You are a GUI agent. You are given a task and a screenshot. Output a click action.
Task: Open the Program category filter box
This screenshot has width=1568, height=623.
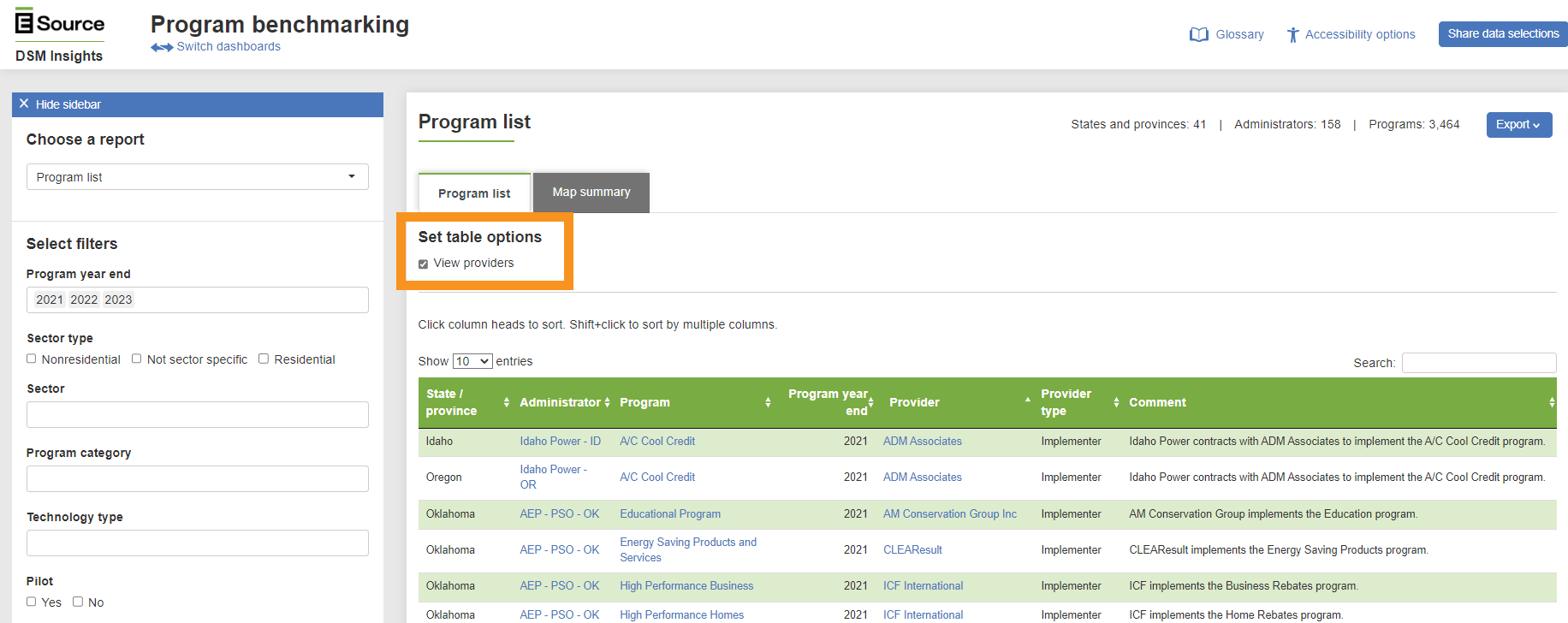[x=198, y=478]
